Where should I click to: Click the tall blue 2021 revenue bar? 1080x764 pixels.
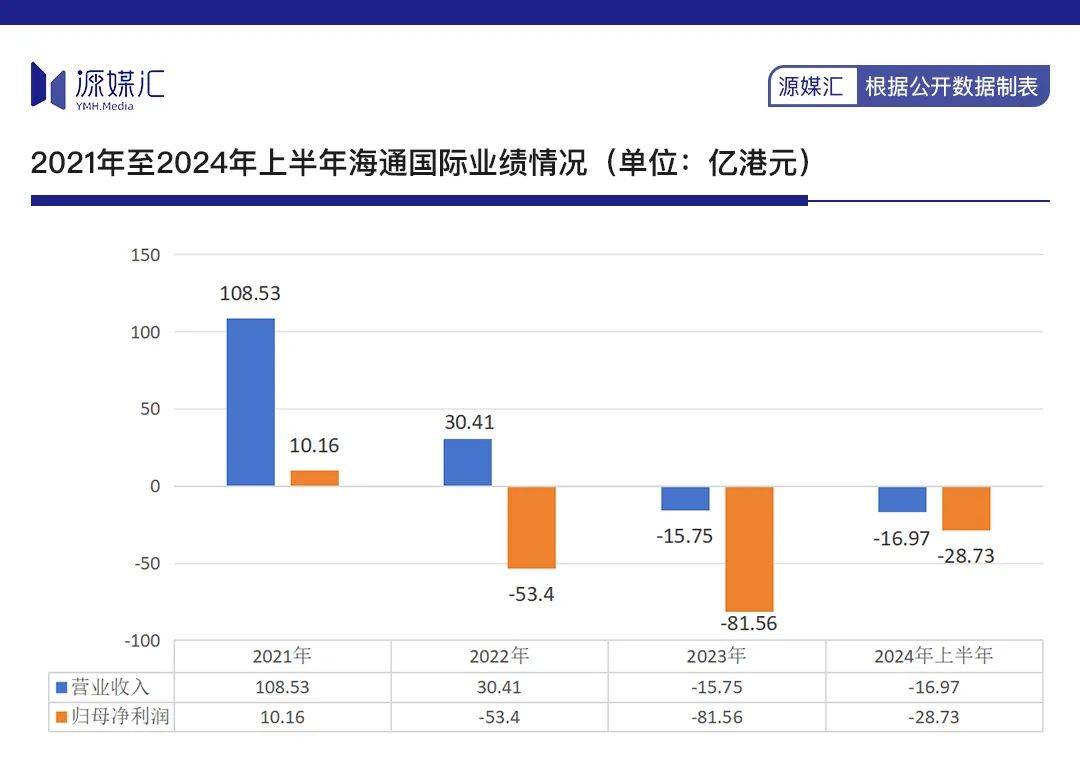[251, 400]
